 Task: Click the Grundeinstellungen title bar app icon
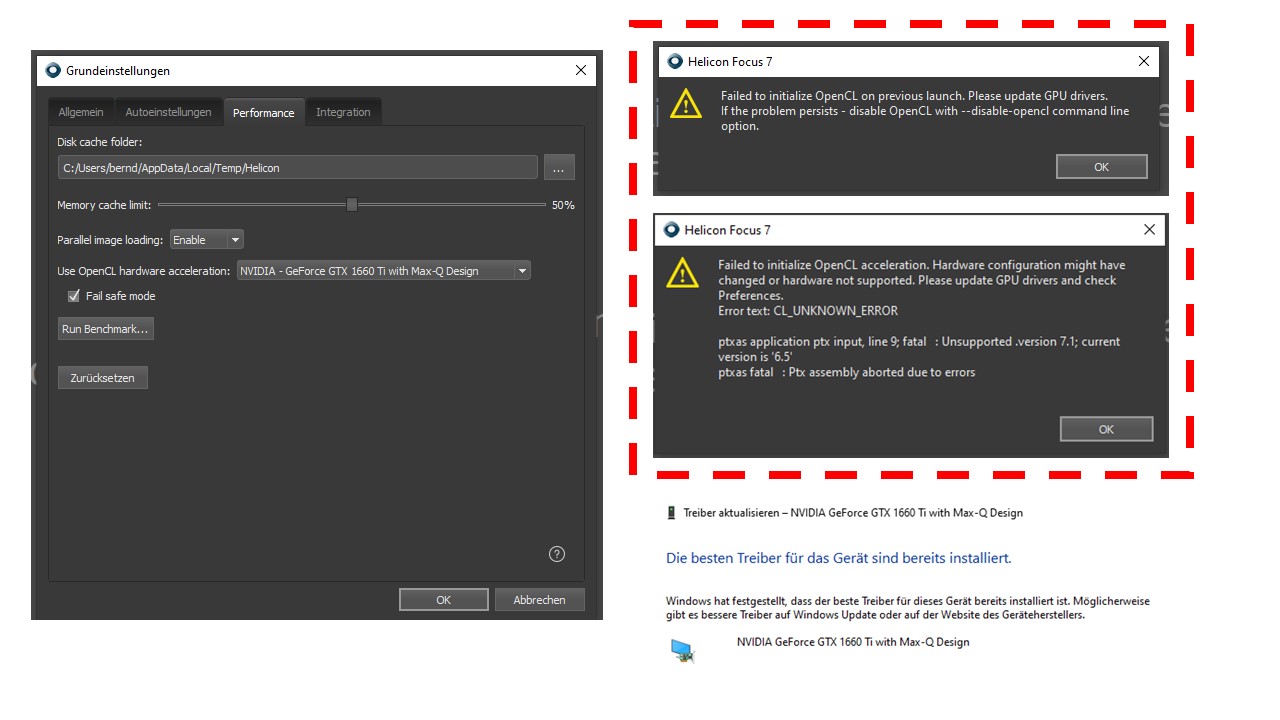pos(53,70)
